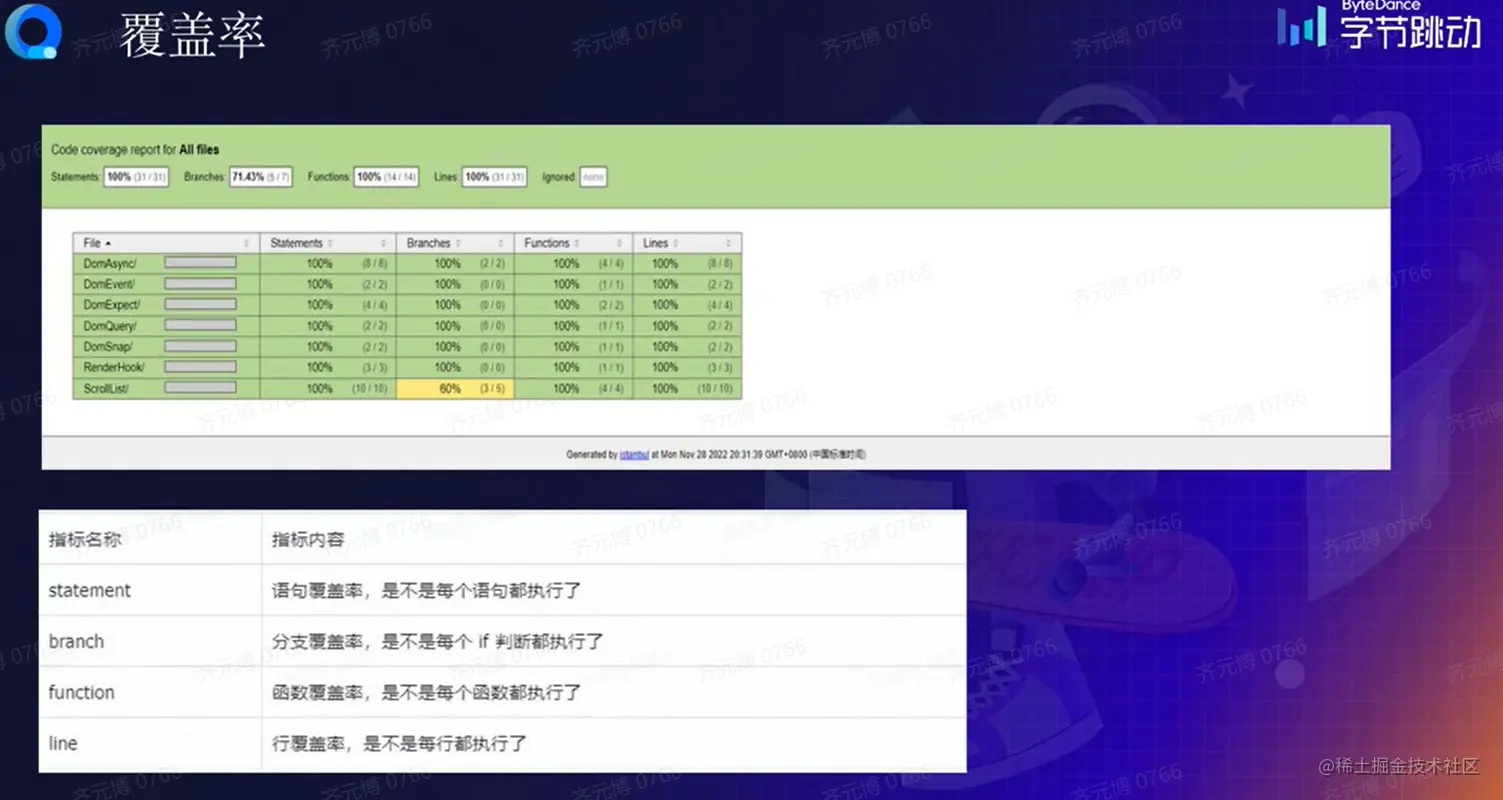Click the DomQuery/ coverage bar
Viewport: 1503px width, 800px height.
pyautogui.click(x=200, y=325)
